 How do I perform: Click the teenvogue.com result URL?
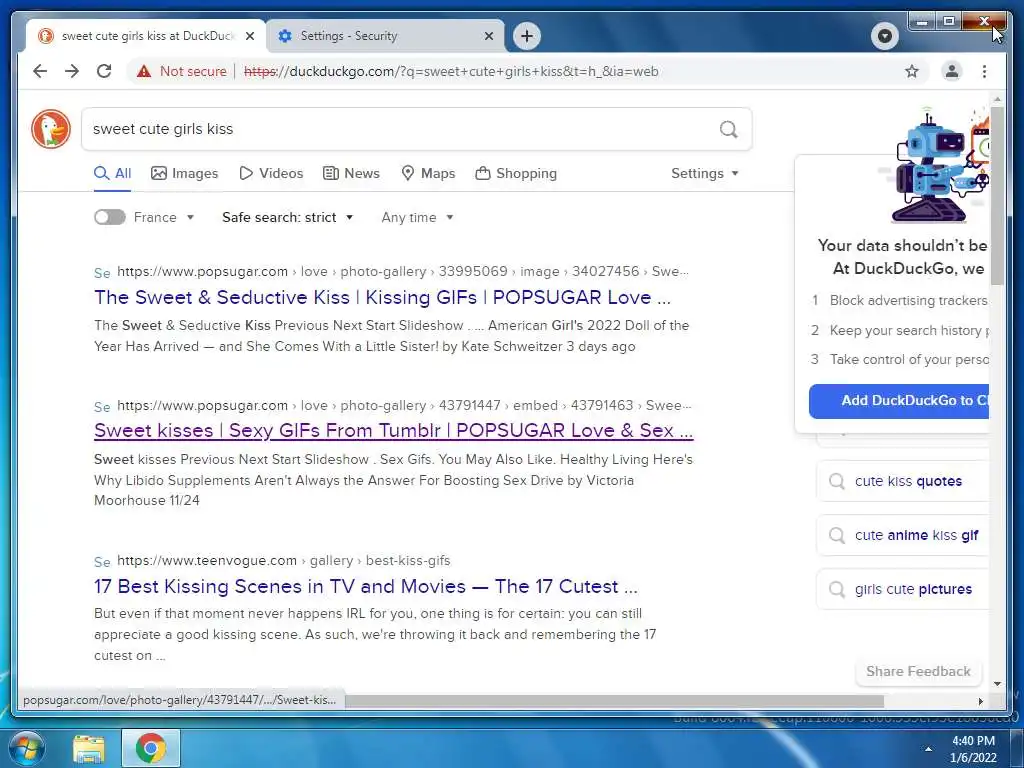[x=283, y=560]
